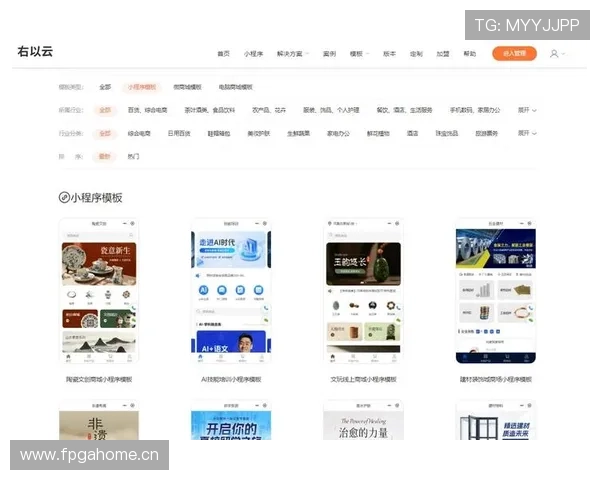
Task: Open the 解决方案 dropdown menu
Action: click(293, 54)
